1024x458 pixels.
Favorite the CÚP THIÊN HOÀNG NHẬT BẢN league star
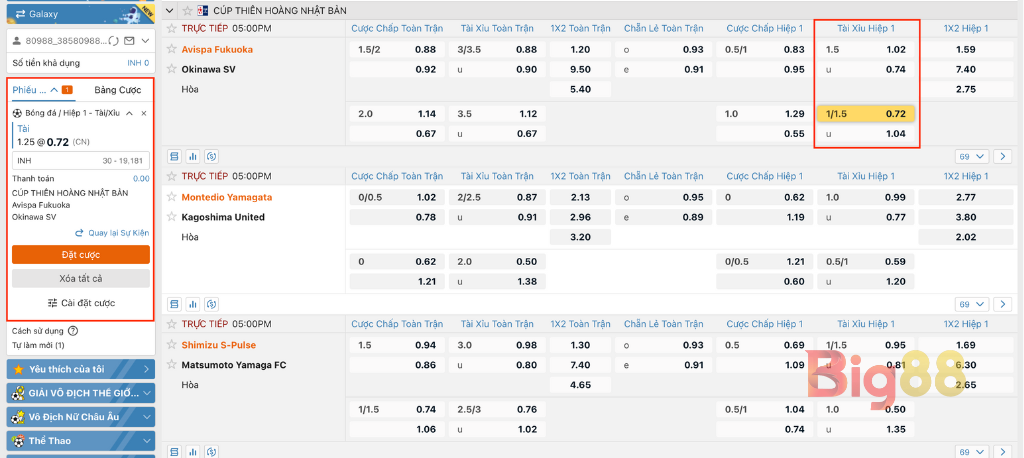[187, 10]
